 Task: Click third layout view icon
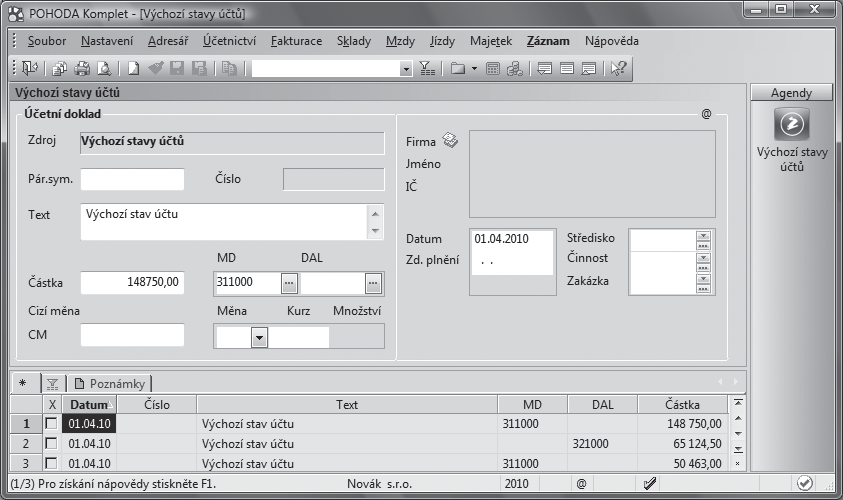point(589,69)
